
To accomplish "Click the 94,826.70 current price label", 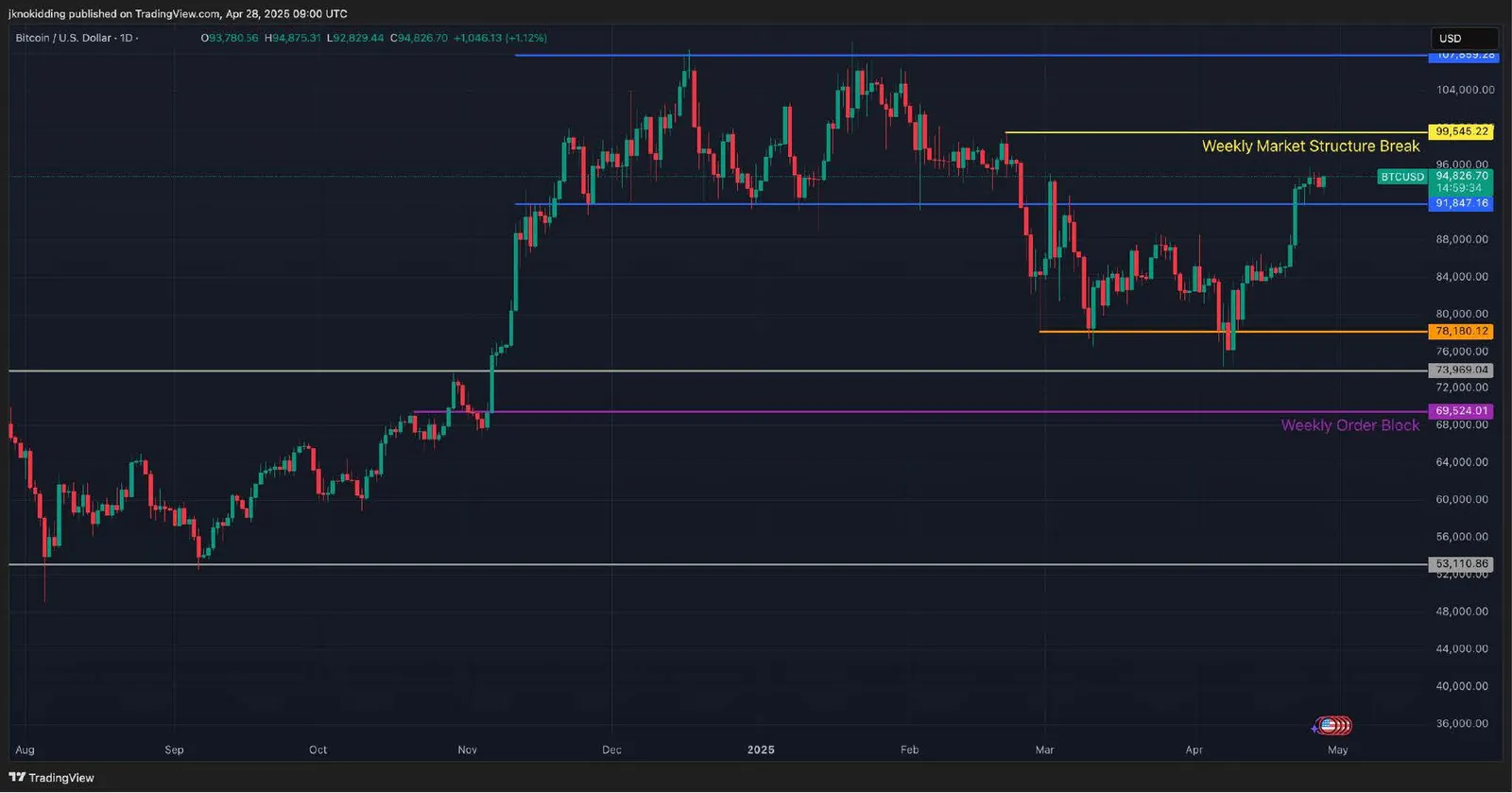I will coord(1462,176).
